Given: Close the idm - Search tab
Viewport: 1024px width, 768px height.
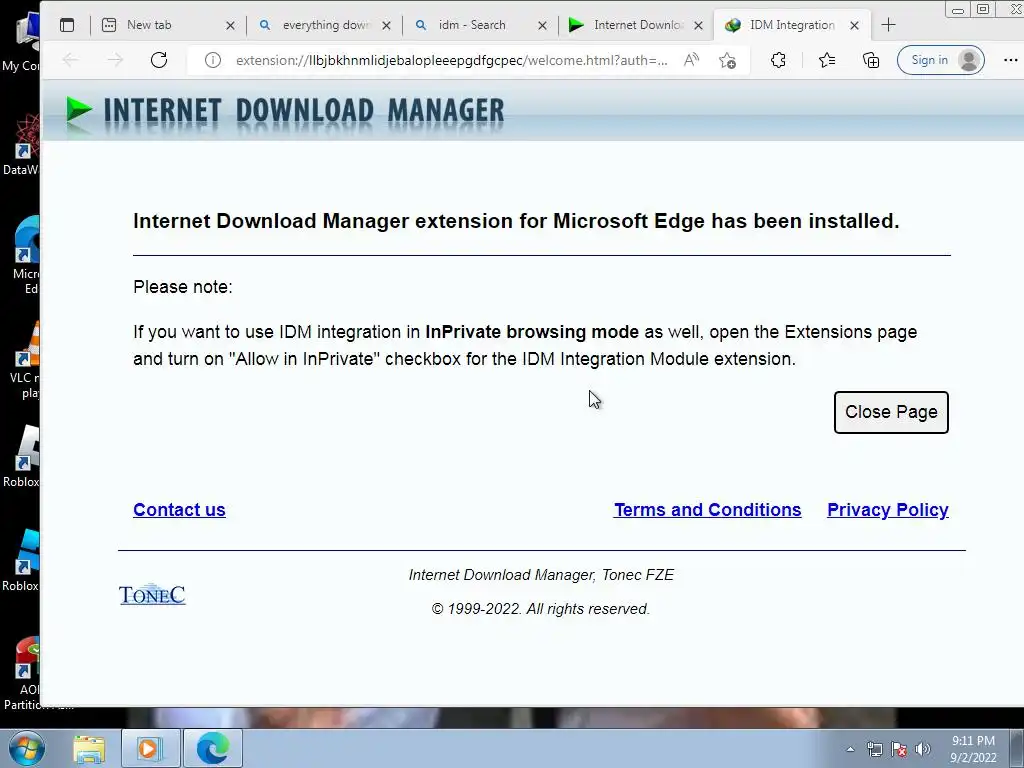Looking at the screenshot, I should 542,25.
